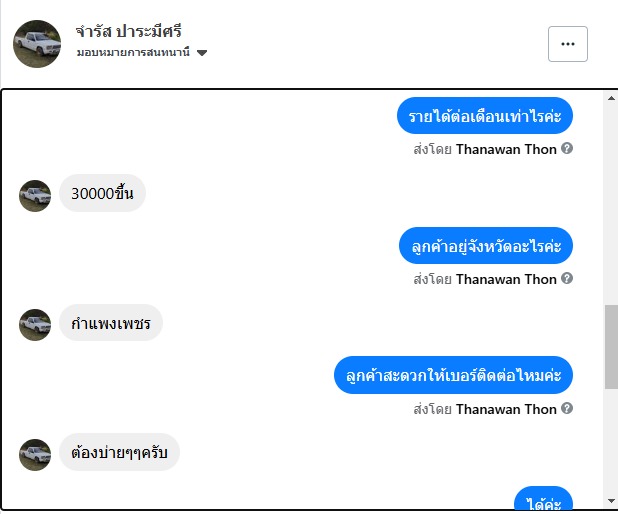Image resolution: width=618 pixels, height=514 pixels.
Task: Click help icon under ลูกค้าสะดวกให้เบอร์ติดต่อไหมค่ะ message
Action: (567, 408)
